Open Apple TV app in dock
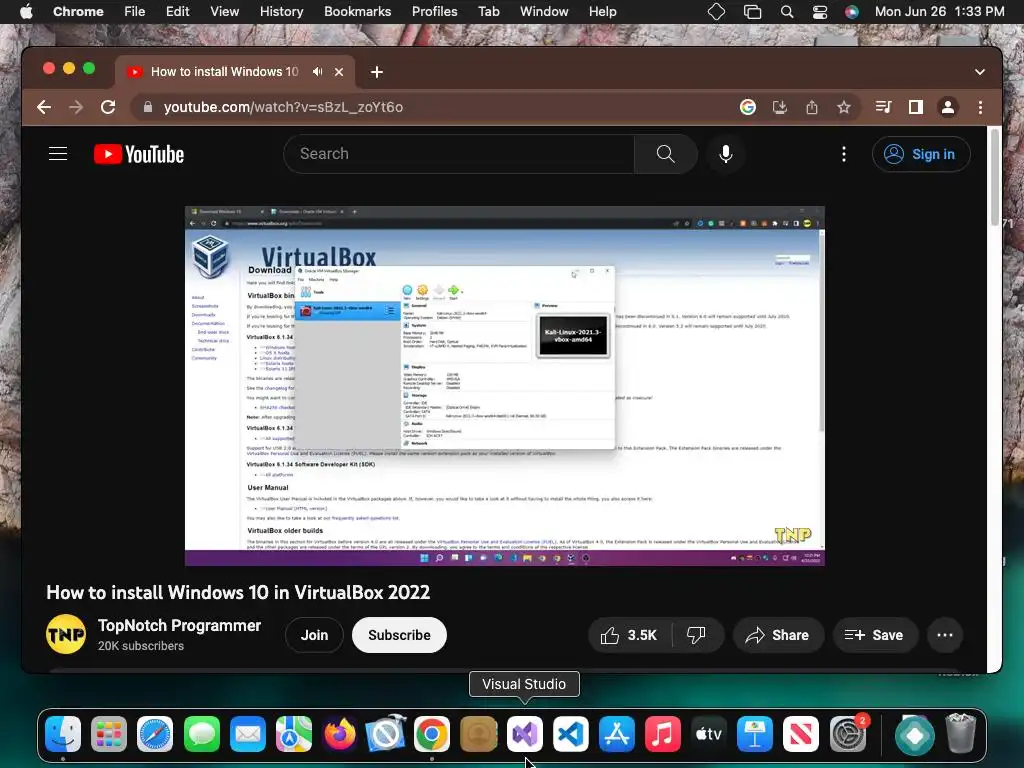 coord(709,734)
